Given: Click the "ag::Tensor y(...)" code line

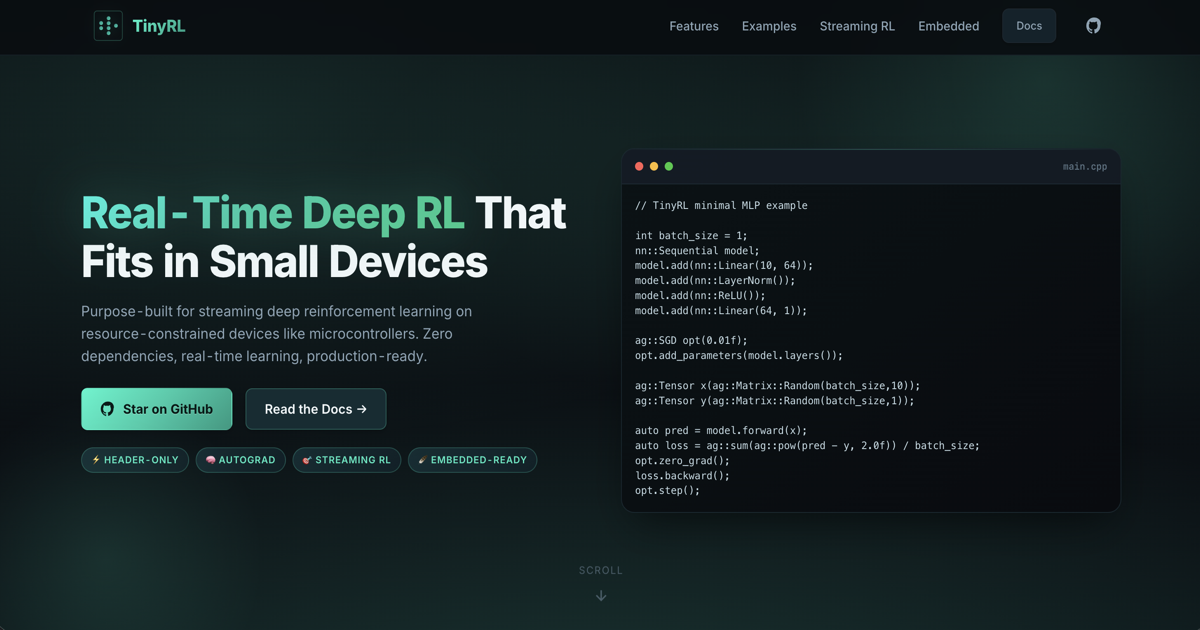Looking at the screenshot, I should click(x=774, y=400).
